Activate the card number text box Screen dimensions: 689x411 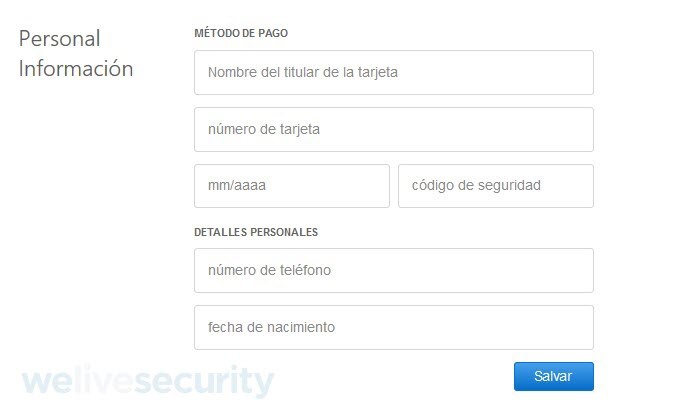click(393, 130)
